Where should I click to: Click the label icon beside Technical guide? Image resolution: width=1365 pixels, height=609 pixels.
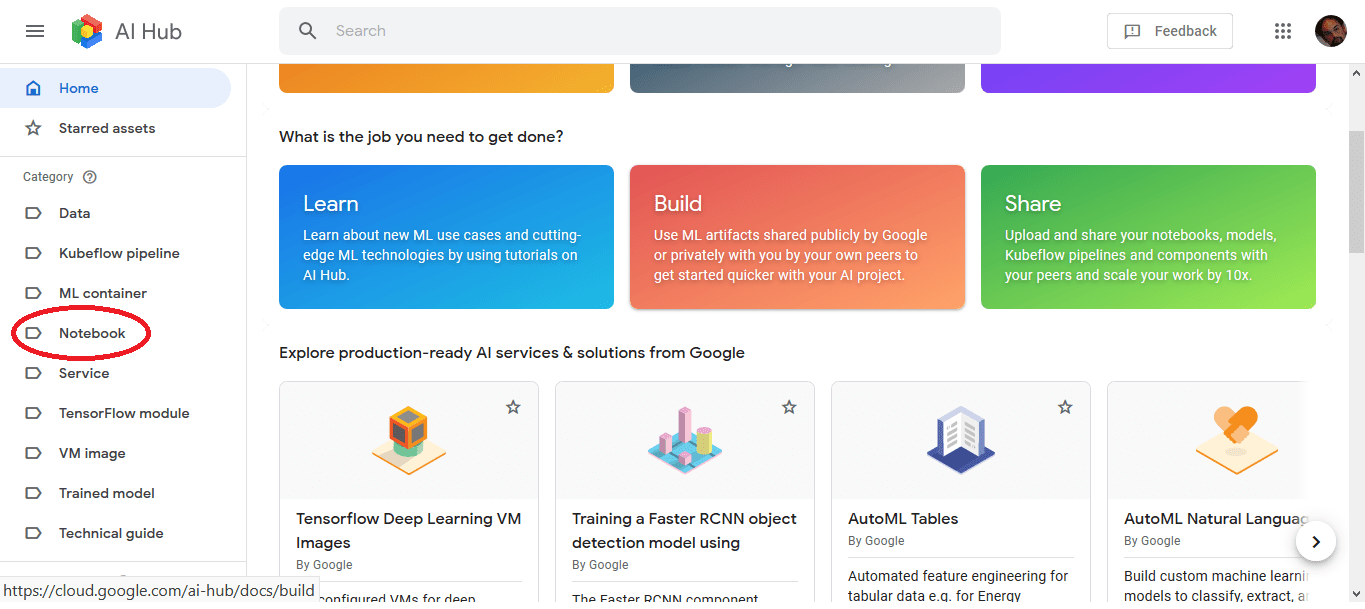point(33,533)
